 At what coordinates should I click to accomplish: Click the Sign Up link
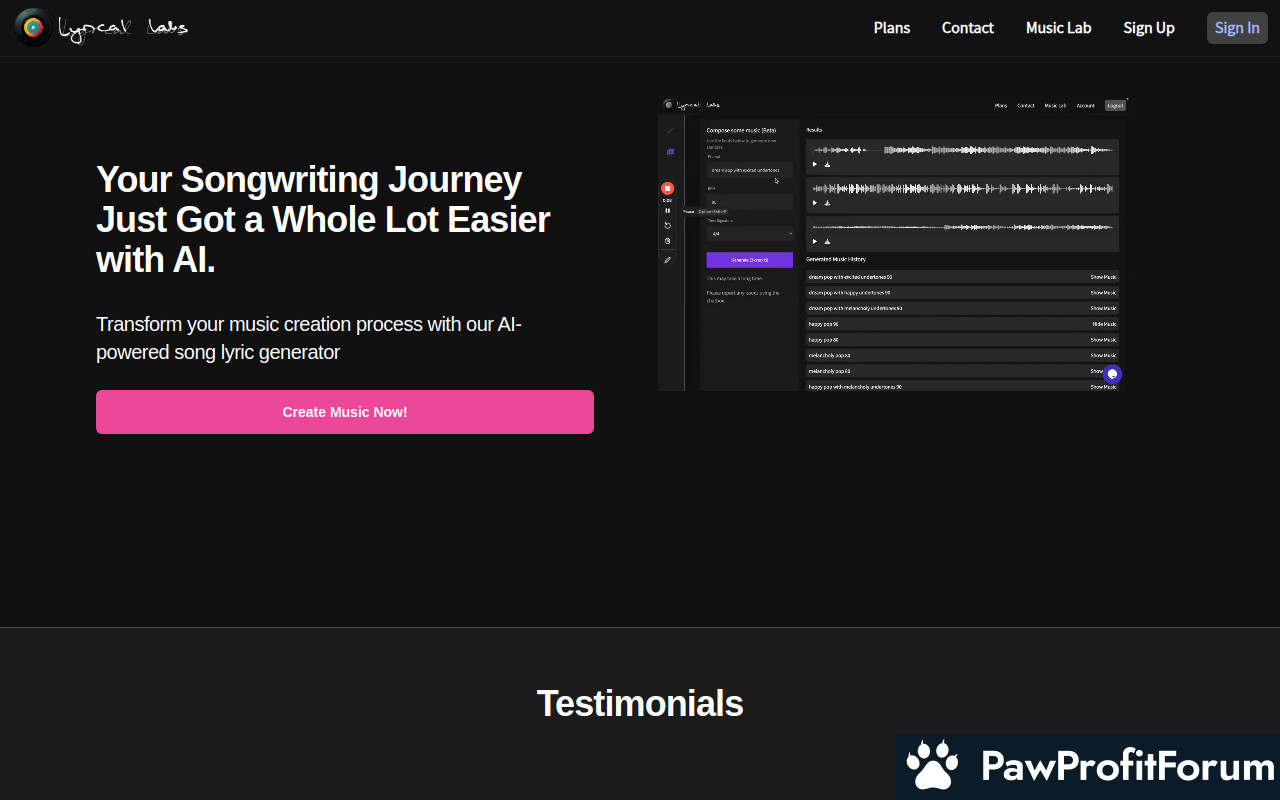click(x=1148, y=28)
